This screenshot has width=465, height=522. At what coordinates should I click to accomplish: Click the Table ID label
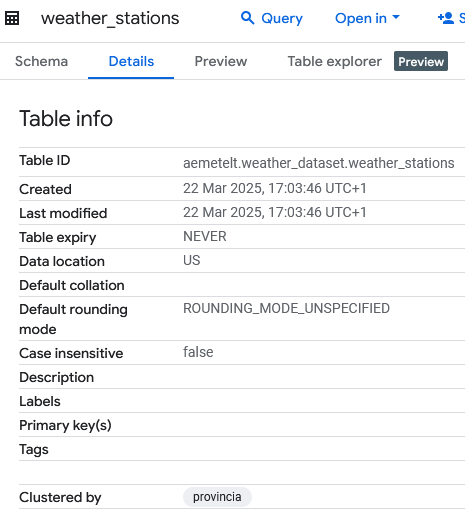coord(45,160)
